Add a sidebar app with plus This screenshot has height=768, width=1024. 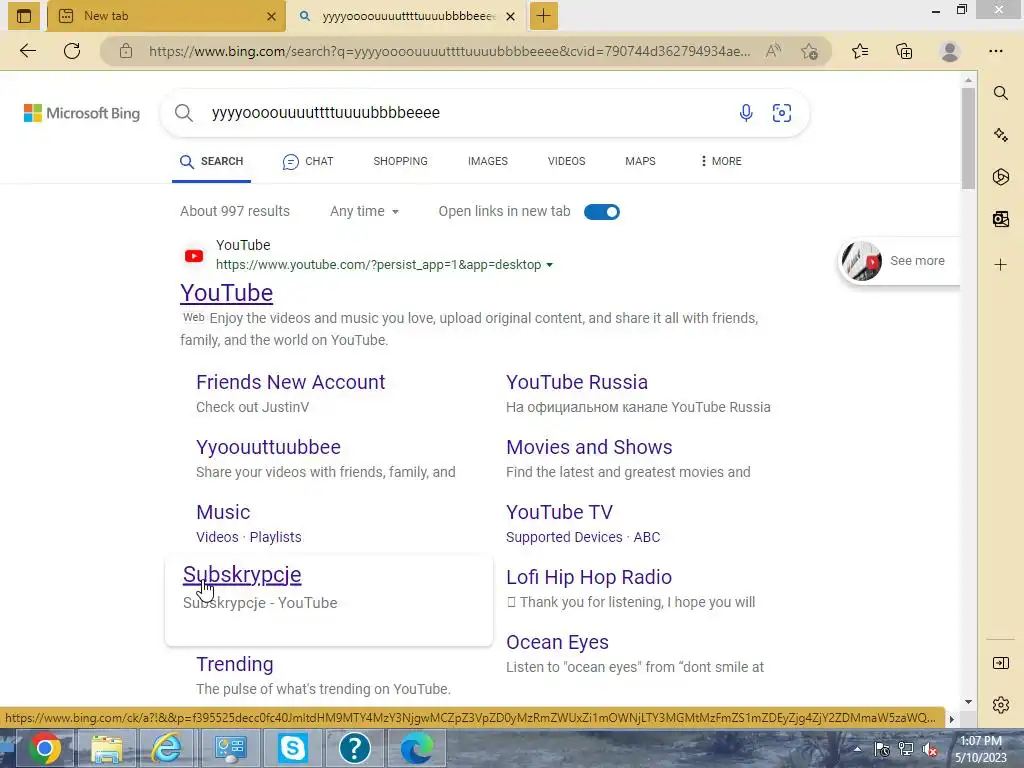click(1000, 264)
